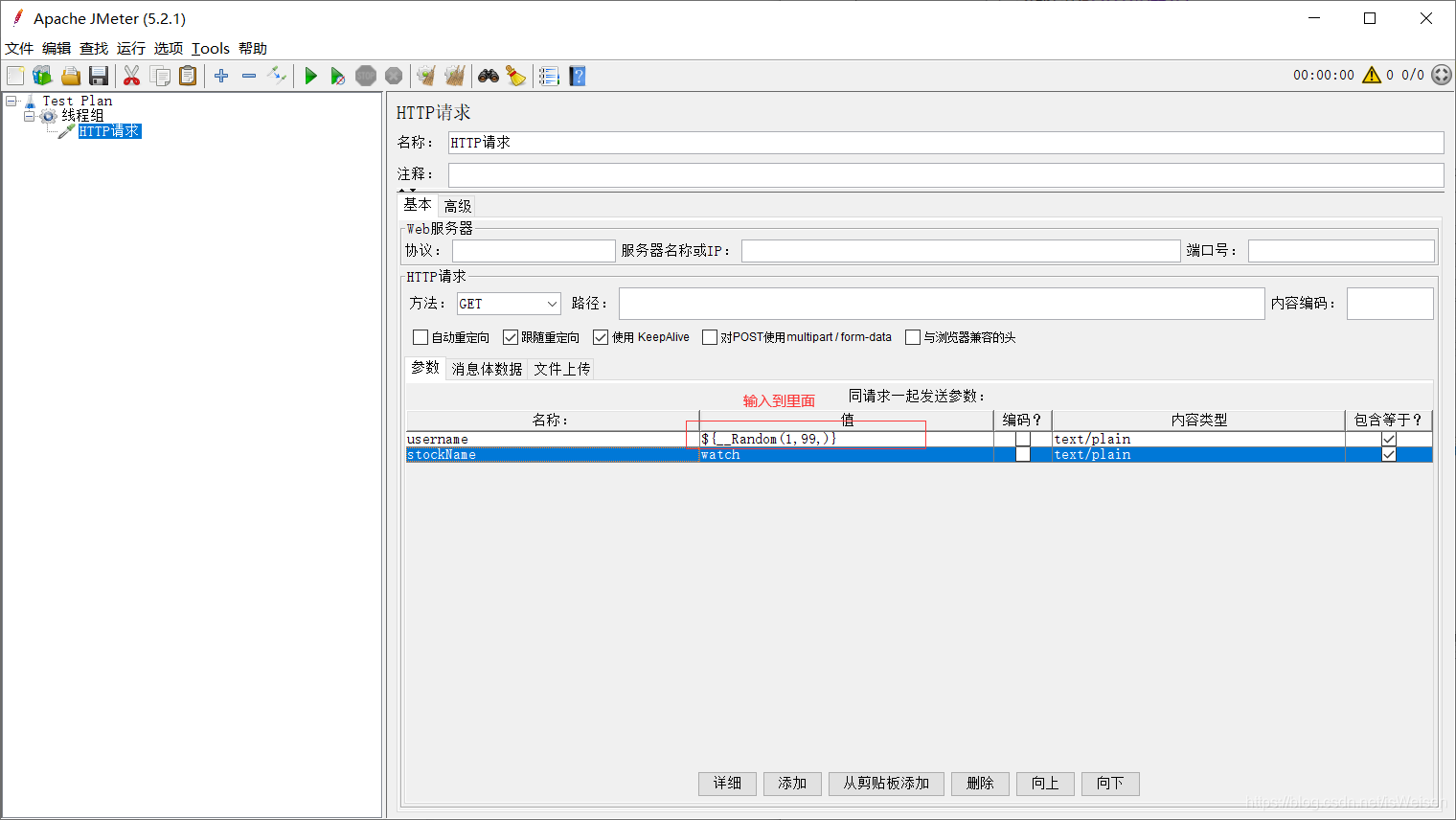Click Start No Pauses icon
Image resolution: width=1456 pixels, height=820 pixels.
click(x=338, y=76)
